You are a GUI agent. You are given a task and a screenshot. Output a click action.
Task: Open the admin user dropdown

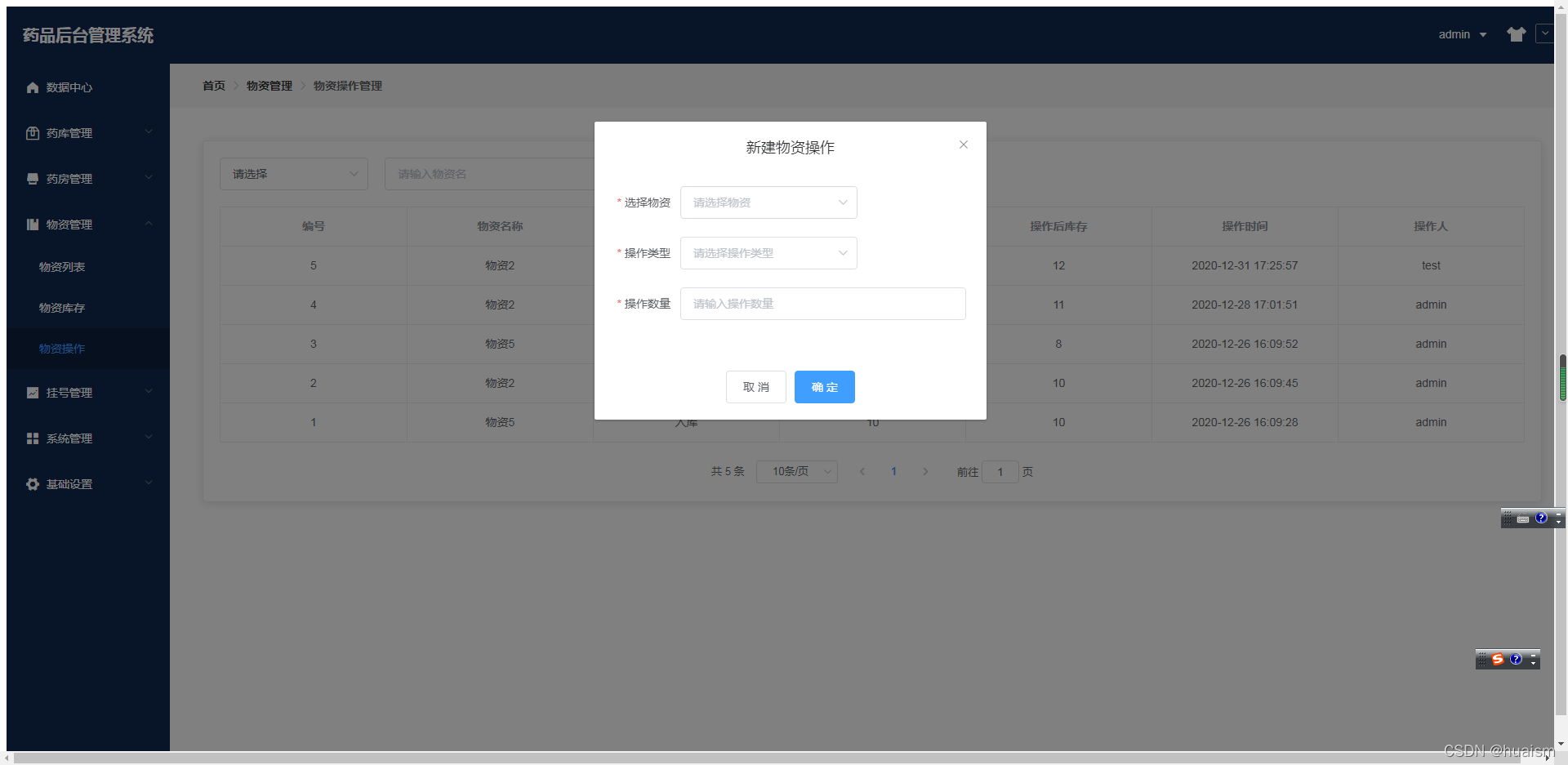pyautogui.click(x=1463, y=34)
